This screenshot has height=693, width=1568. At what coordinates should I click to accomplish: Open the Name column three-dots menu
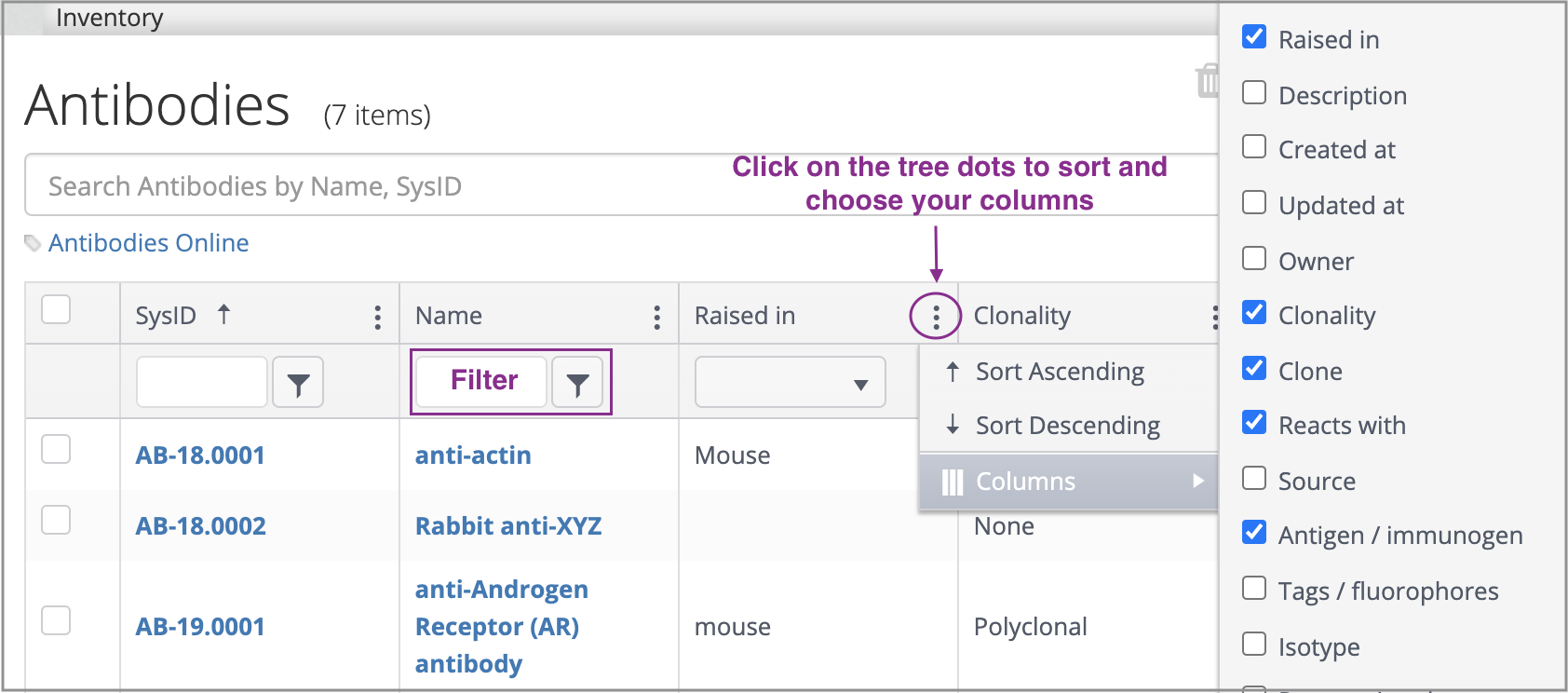tap(656, 317)
